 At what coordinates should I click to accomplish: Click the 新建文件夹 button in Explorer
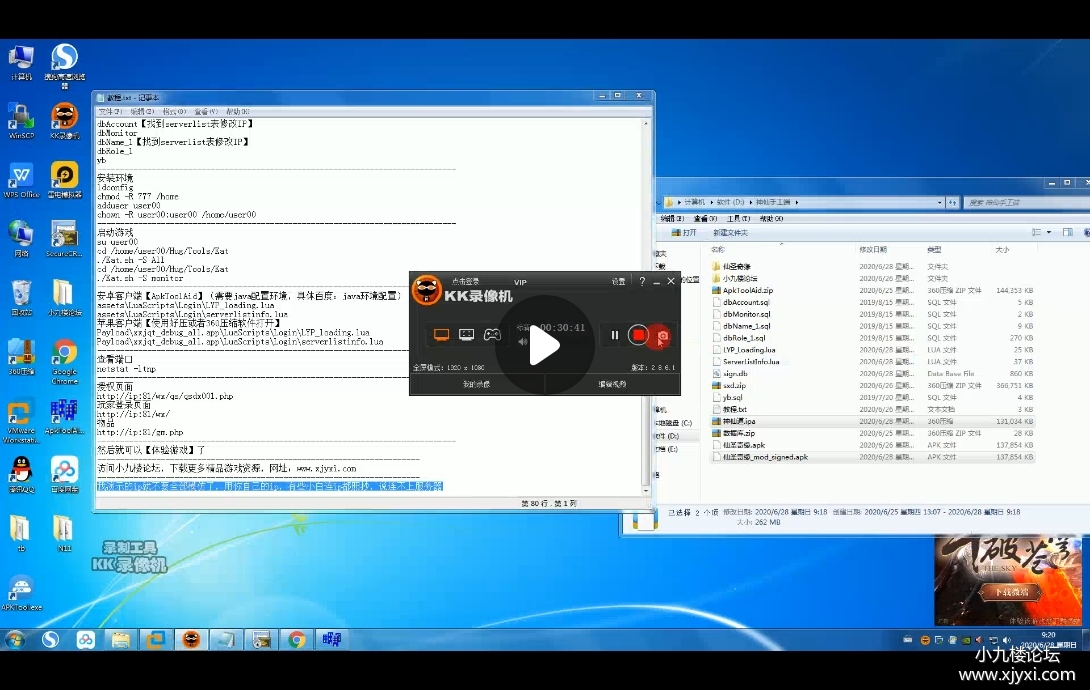click(732, 232)
